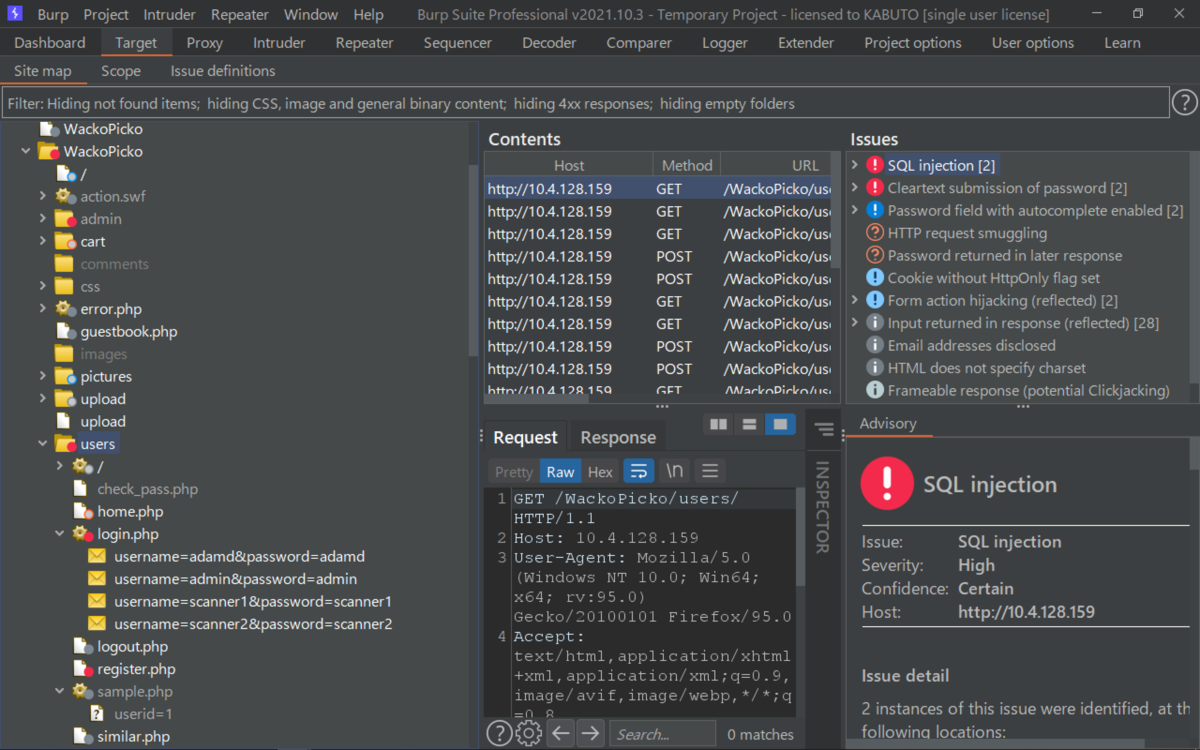Open the search help question icon

click(x=499, y=734)
